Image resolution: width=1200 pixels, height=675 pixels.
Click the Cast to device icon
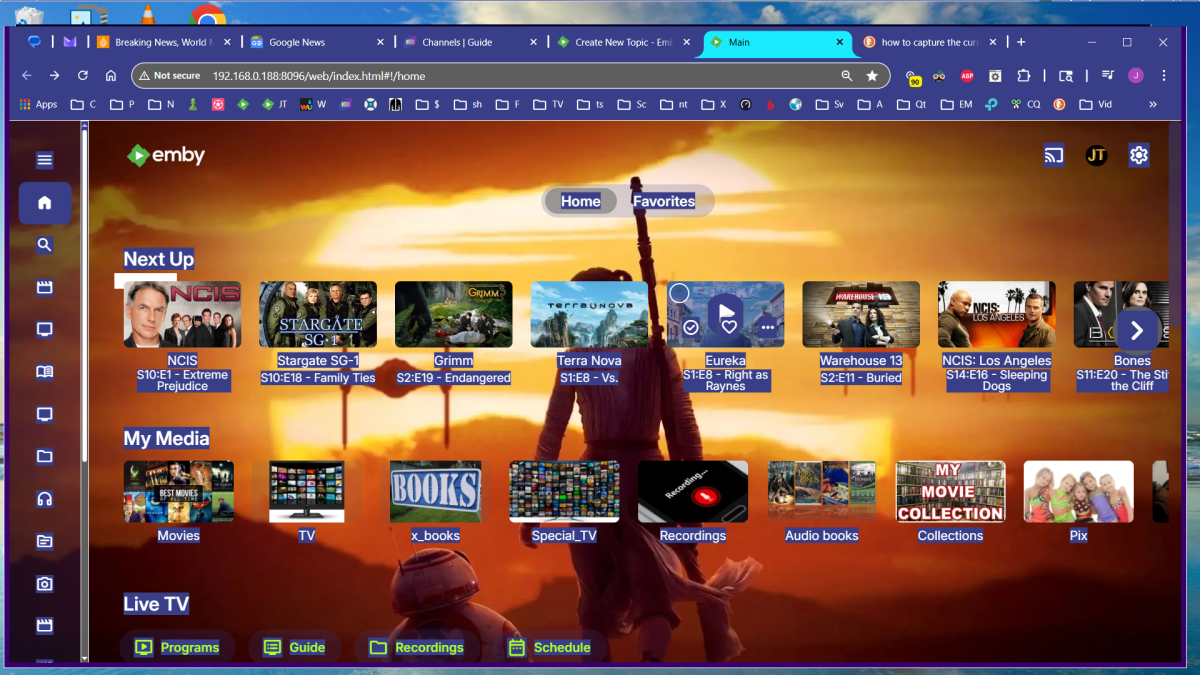tap(1053, 155)
